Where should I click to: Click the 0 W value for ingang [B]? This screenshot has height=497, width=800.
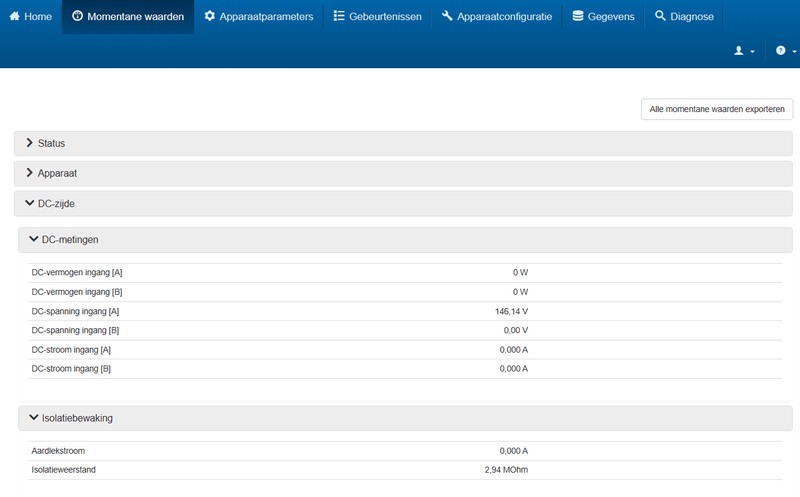click(520, 292)
